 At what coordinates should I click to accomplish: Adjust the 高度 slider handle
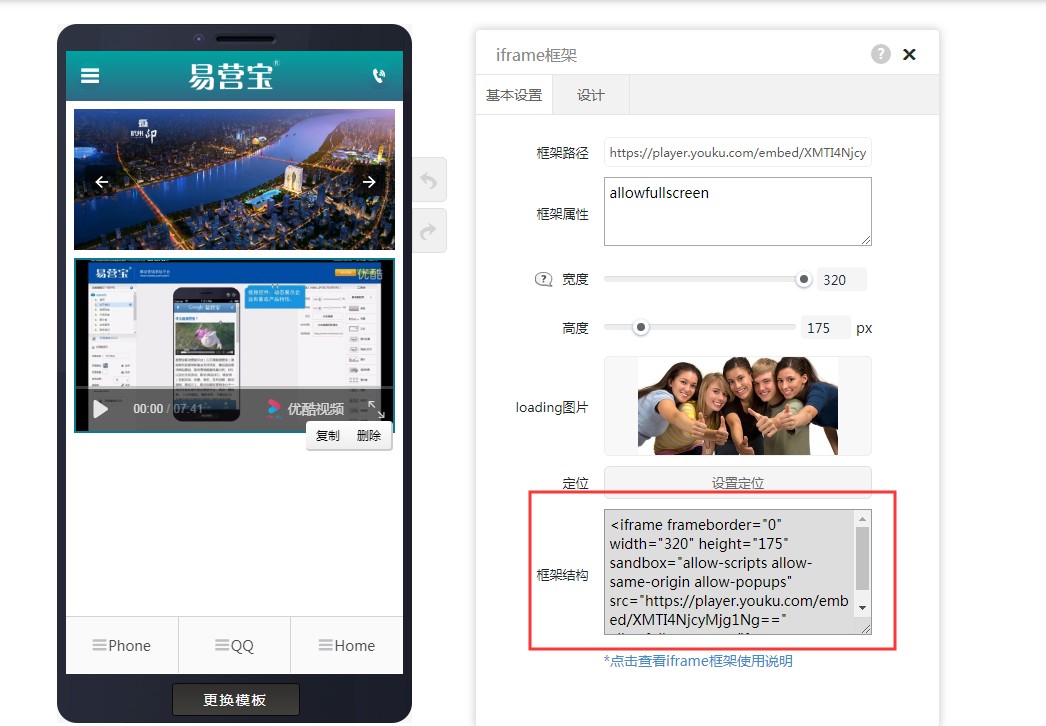pyautogui.click(x=640, y=327)
